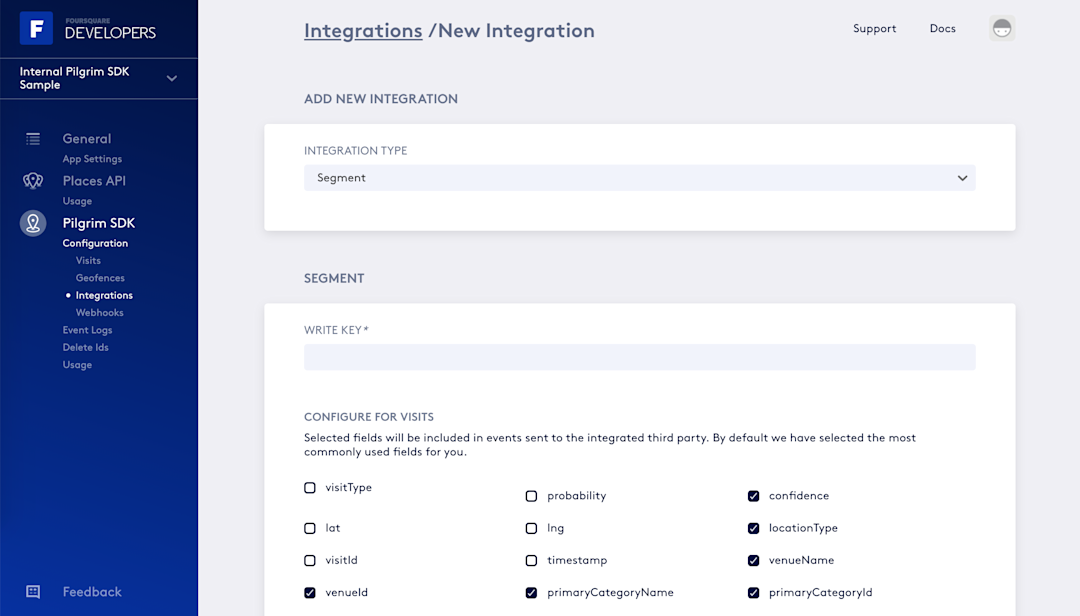Viewport: 1080px width, 616px height.
Task: Open Event Logs page
Action: (87, 330)
